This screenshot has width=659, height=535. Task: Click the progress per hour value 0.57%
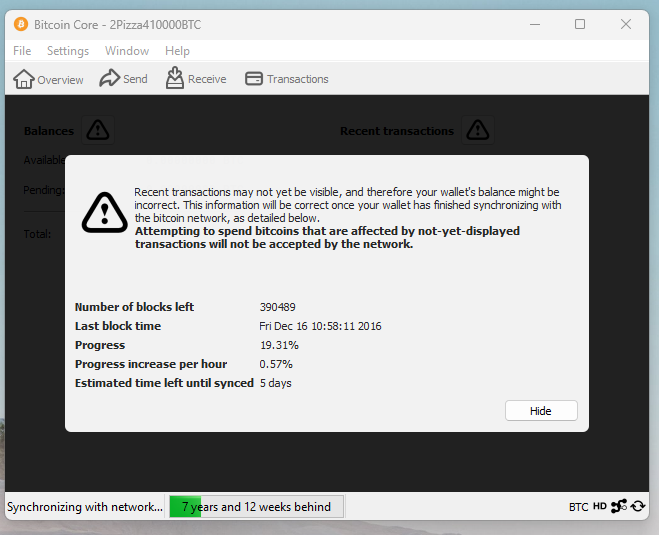(276, 364)
